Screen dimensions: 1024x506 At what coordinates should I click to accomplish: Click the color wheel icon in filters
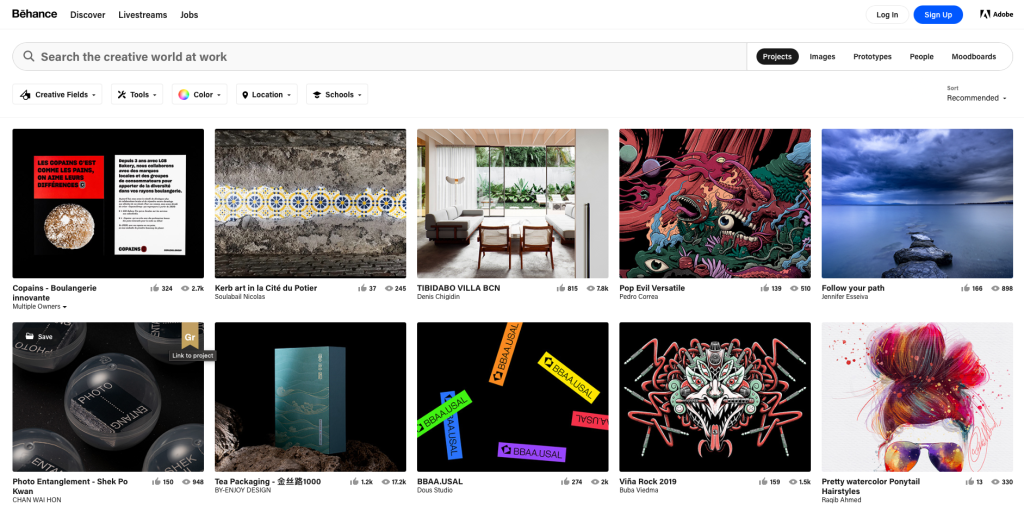click(x=184, y=95)
